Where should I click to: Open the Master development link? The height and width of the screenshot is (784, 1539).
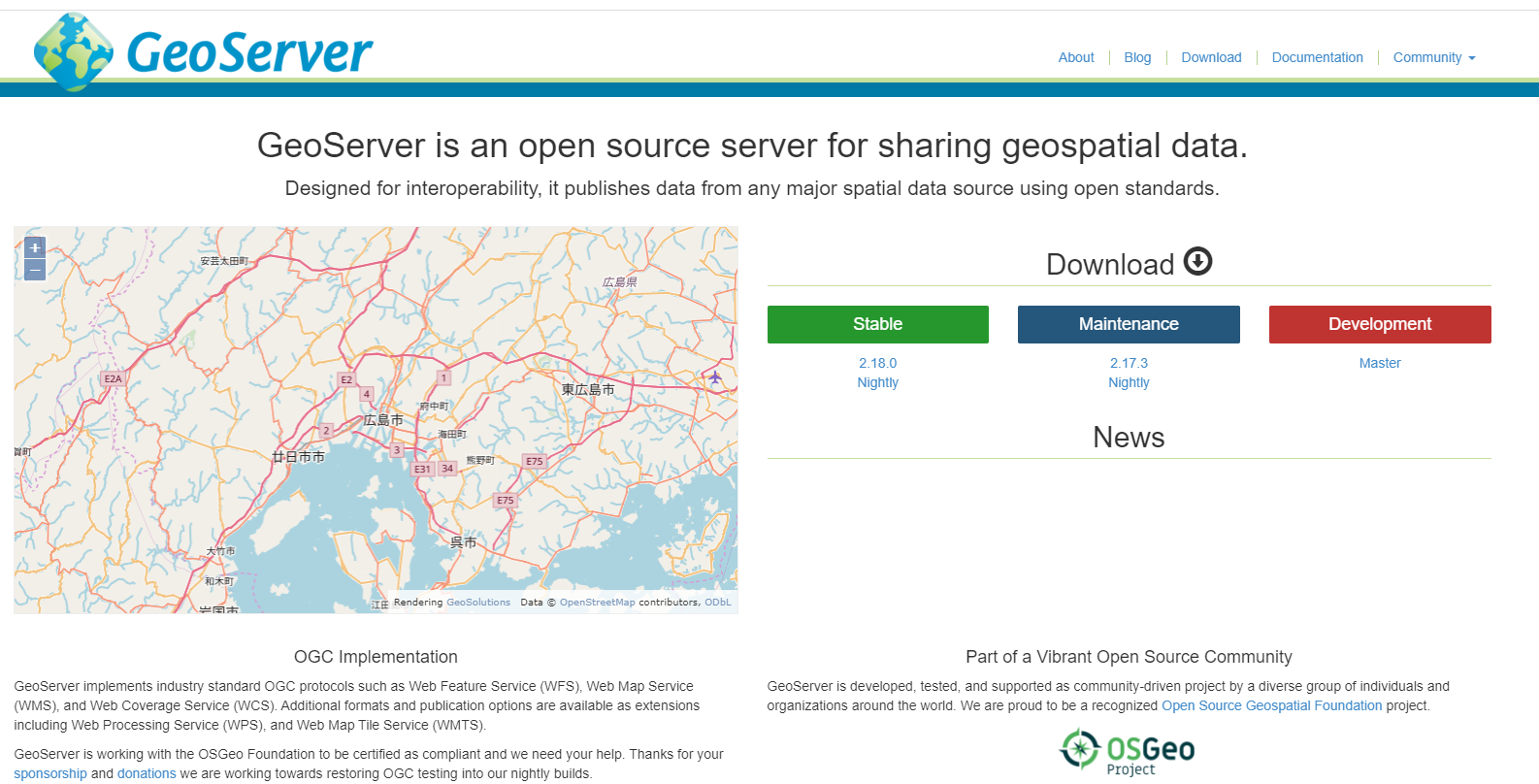[x=1380, y=363]
